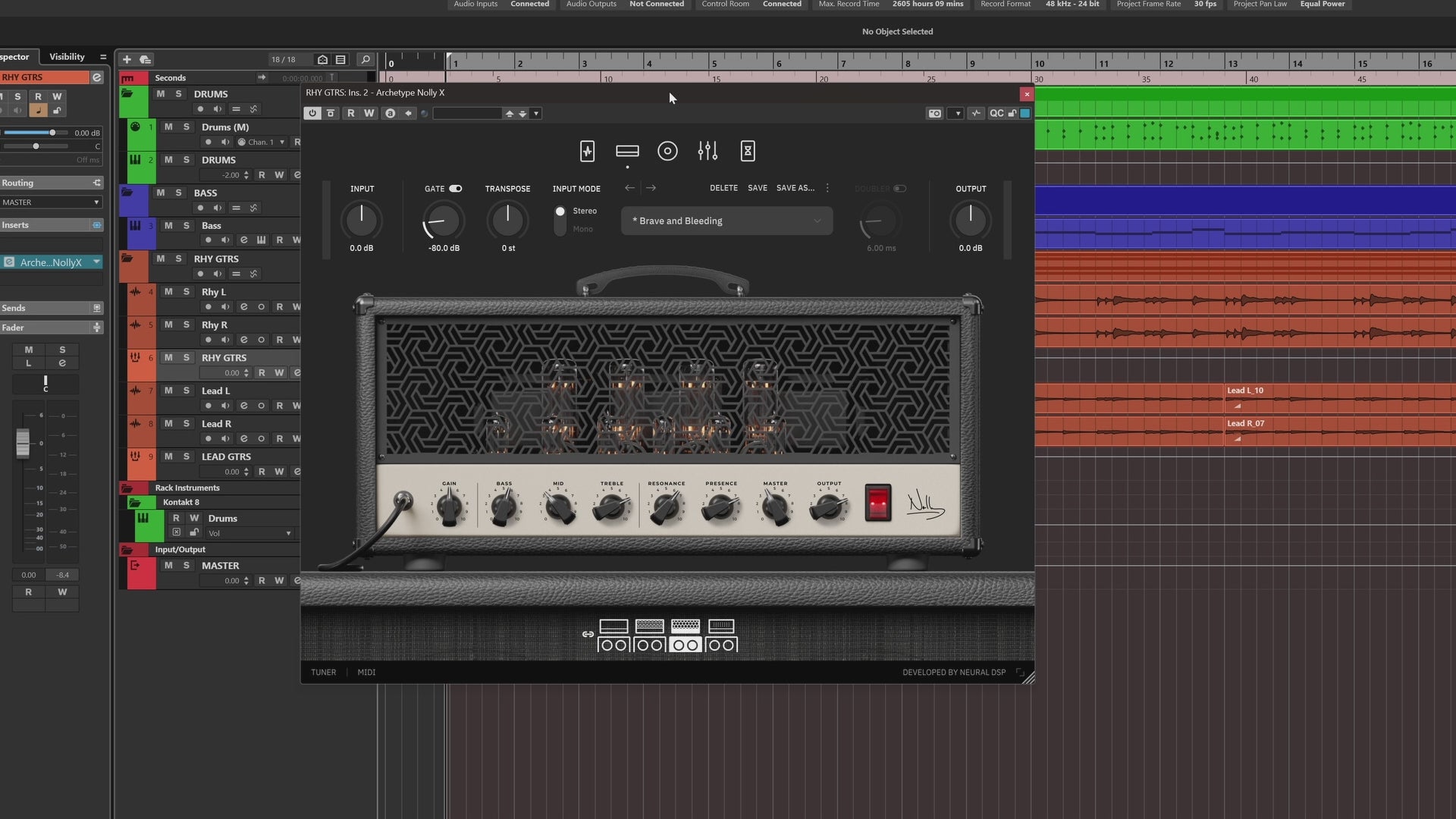This screenshot has width=1456, height=819.
Task: Toggle the amp's red power switch
Action: [877, 502]
